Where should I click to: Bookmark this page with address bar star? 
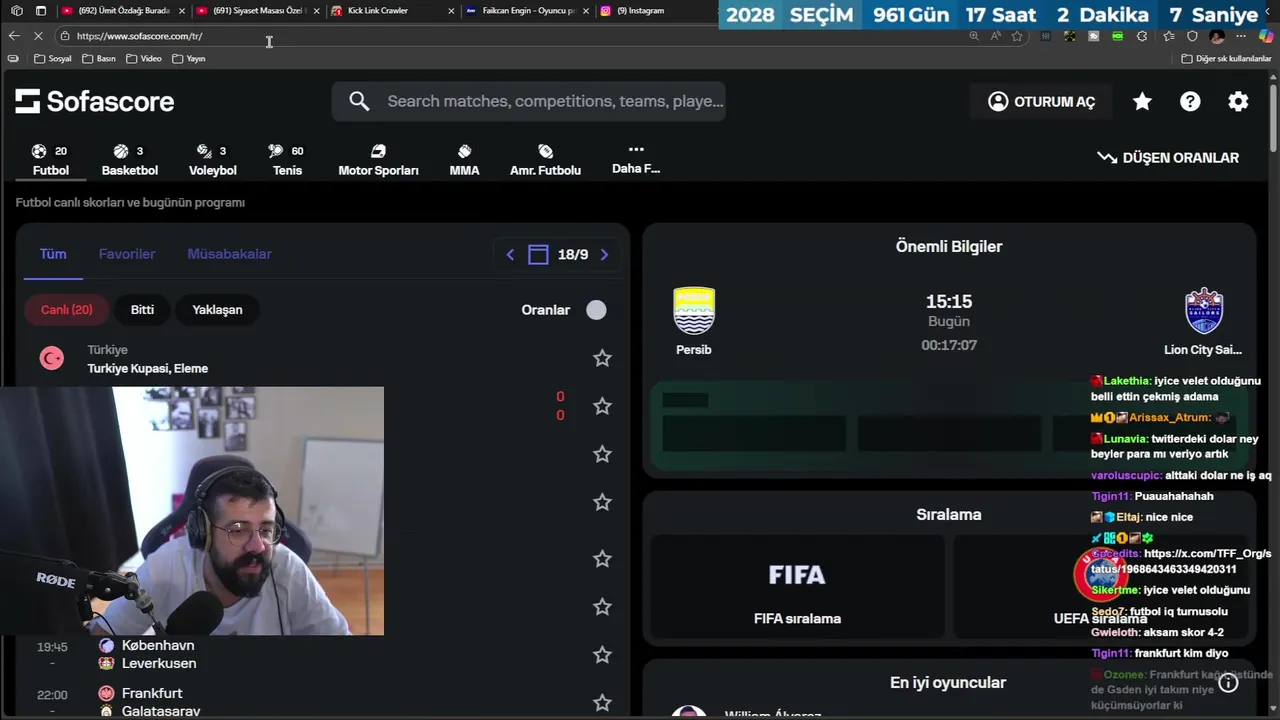click(x=1017, y=36)
